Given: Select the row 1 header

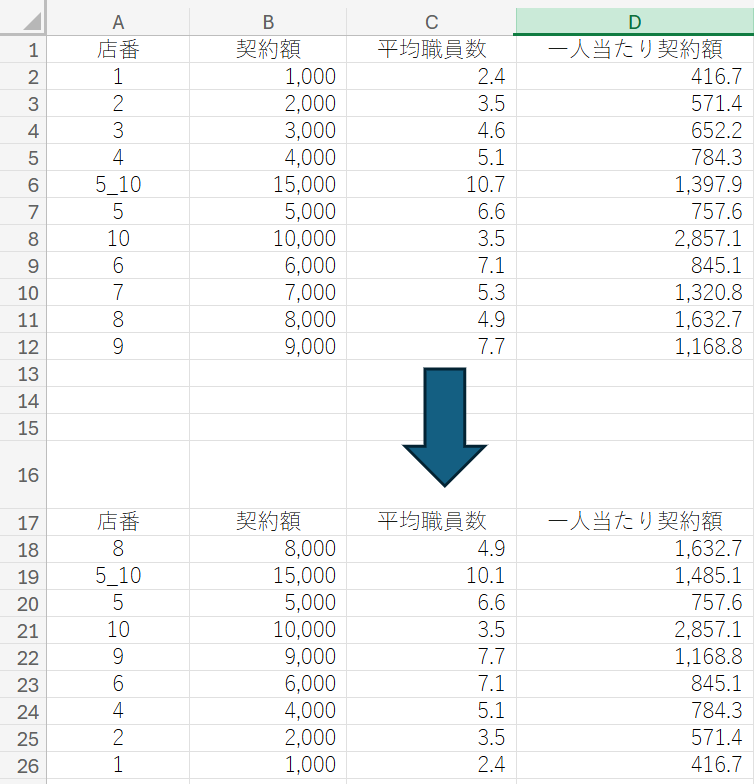Looking at the screenshot, I should coord(23,50).
